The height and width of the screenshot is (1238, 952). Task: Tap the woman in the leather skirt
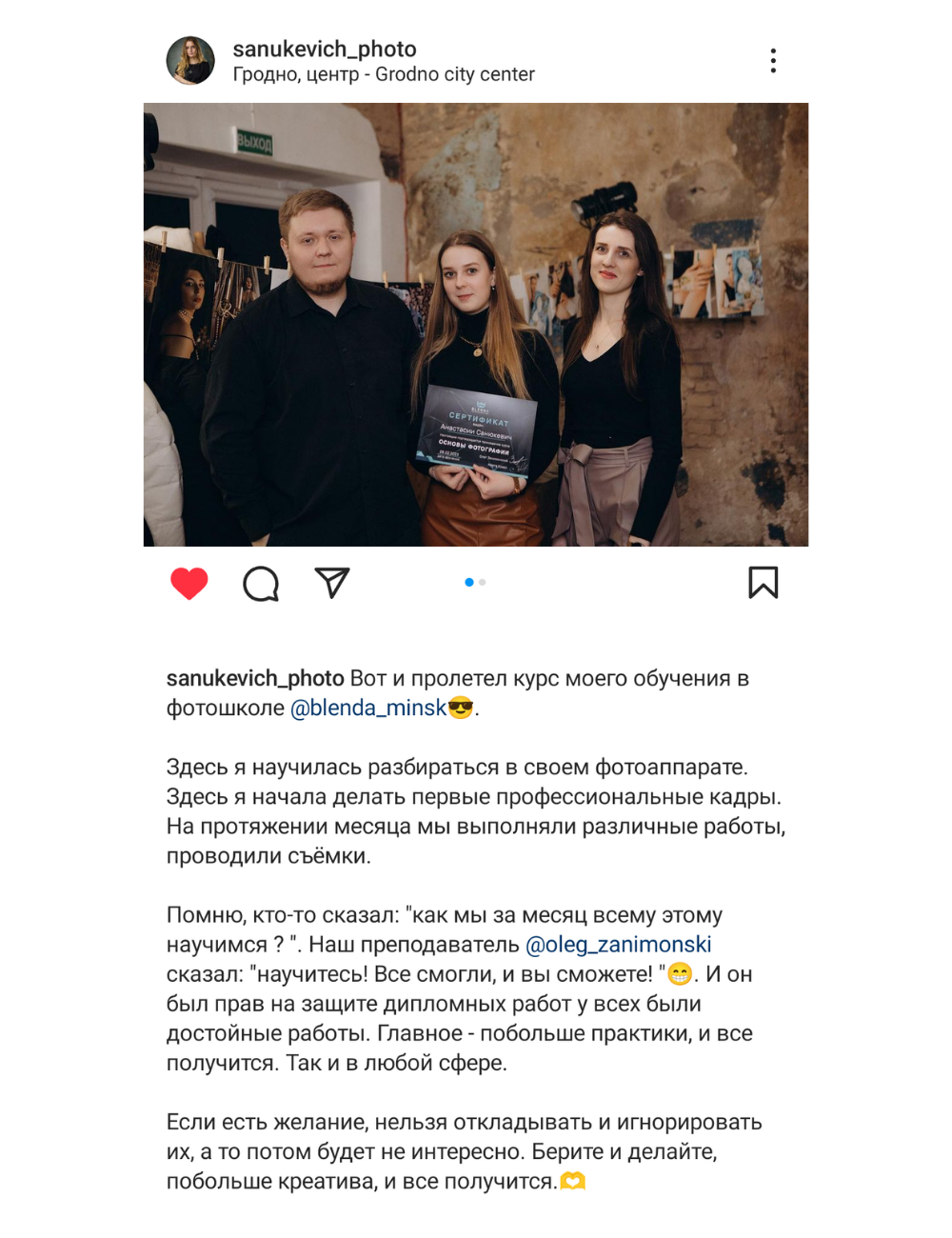(486, 390)
